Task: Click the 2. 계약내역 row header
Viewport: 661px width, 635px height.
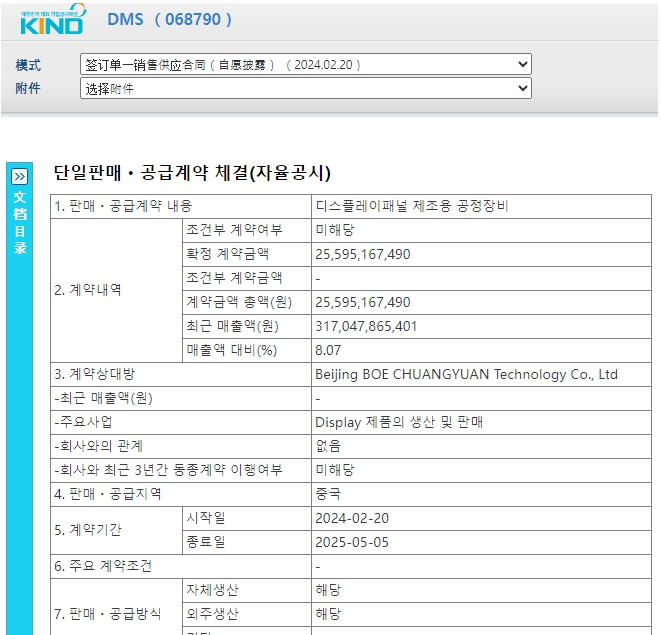Action: pos(87,290)
